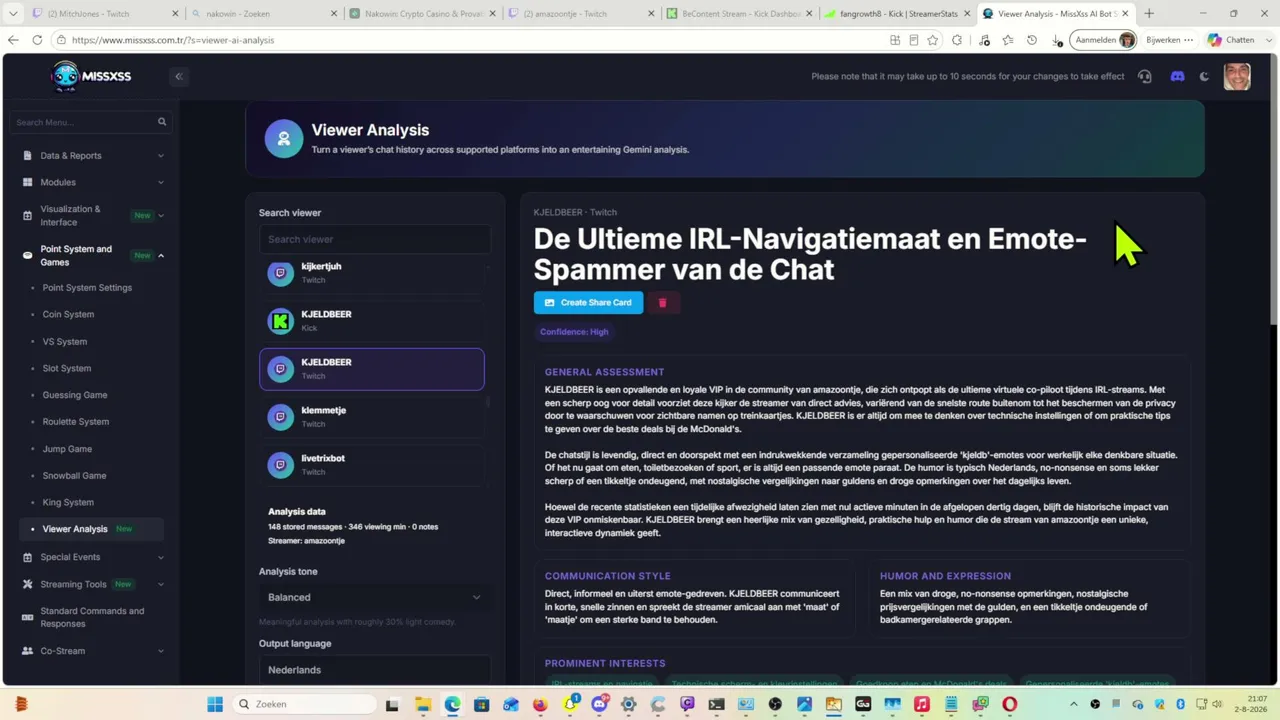Collapse the sidebar with the chevron button

pos(179,76)
